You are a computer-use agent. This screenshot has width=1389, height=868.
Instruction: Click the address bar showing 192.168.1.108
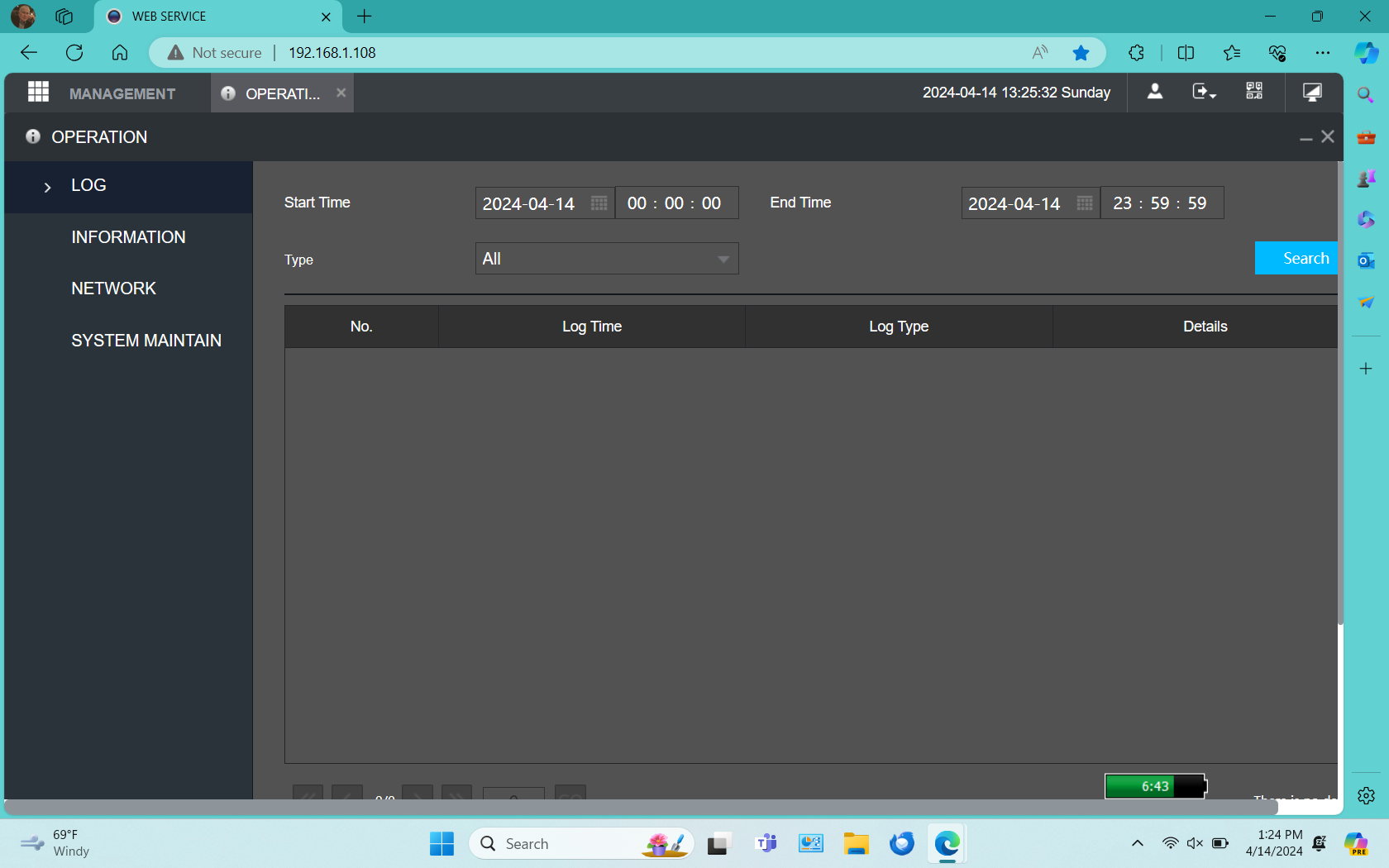click(332, 53)
